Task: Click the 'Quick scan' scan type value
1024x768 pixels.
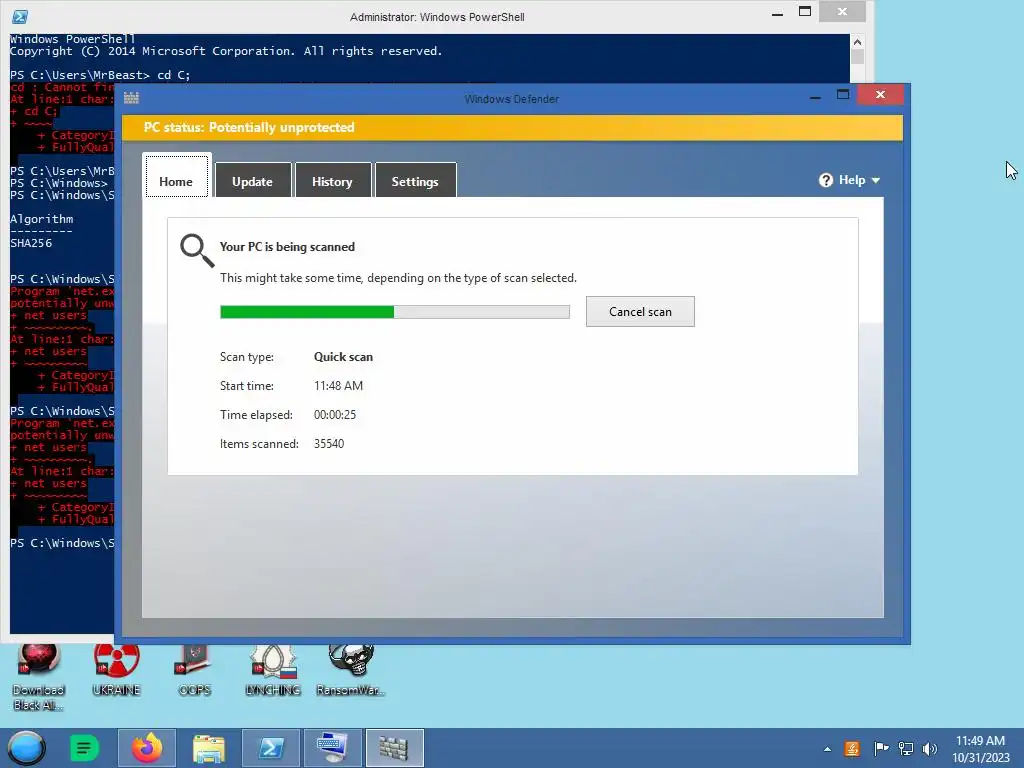Action: (344, 357)
